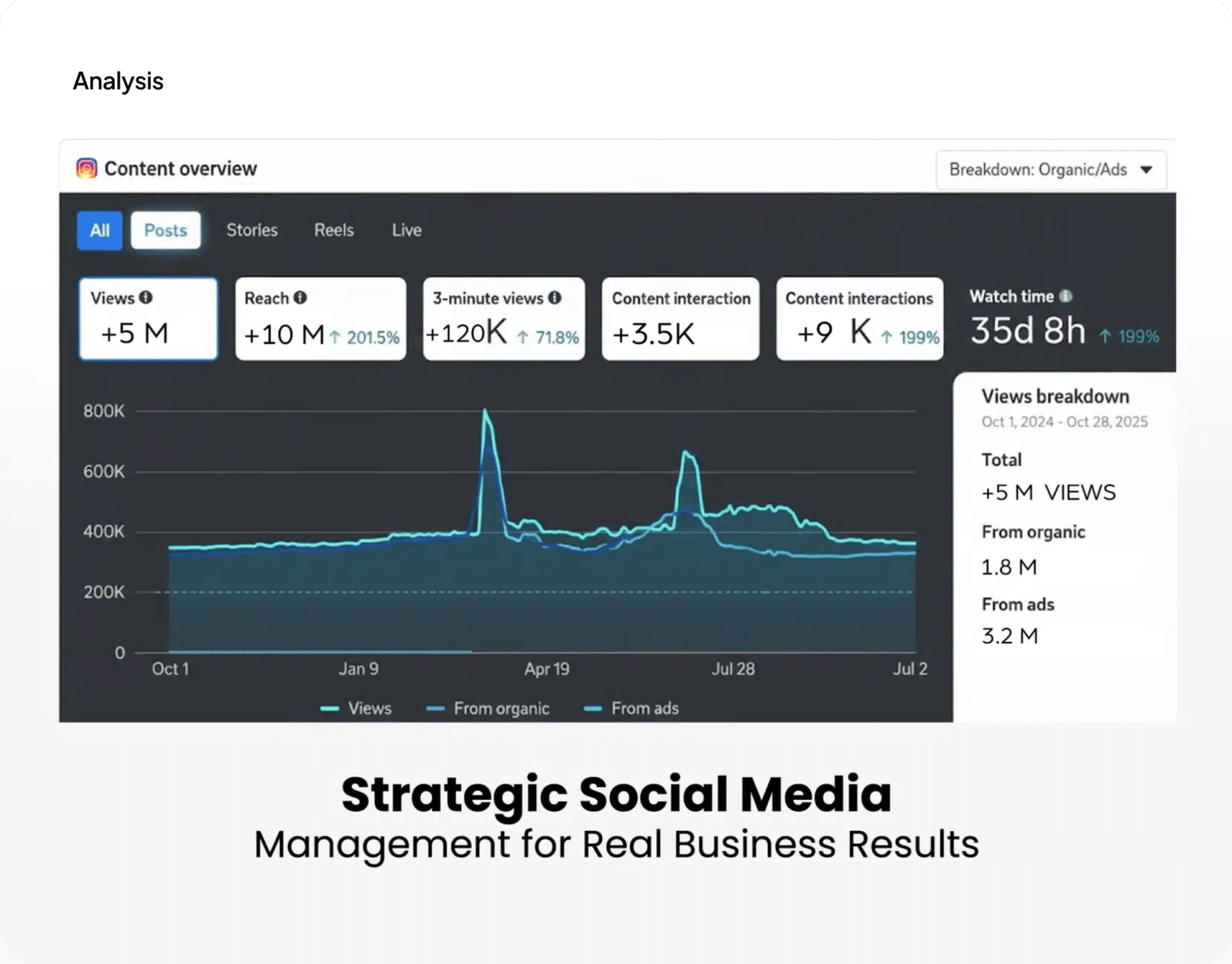Click the Reach 201.5% increase indicator
This screenshot has height=964, width=1232.
coord(364,337)
